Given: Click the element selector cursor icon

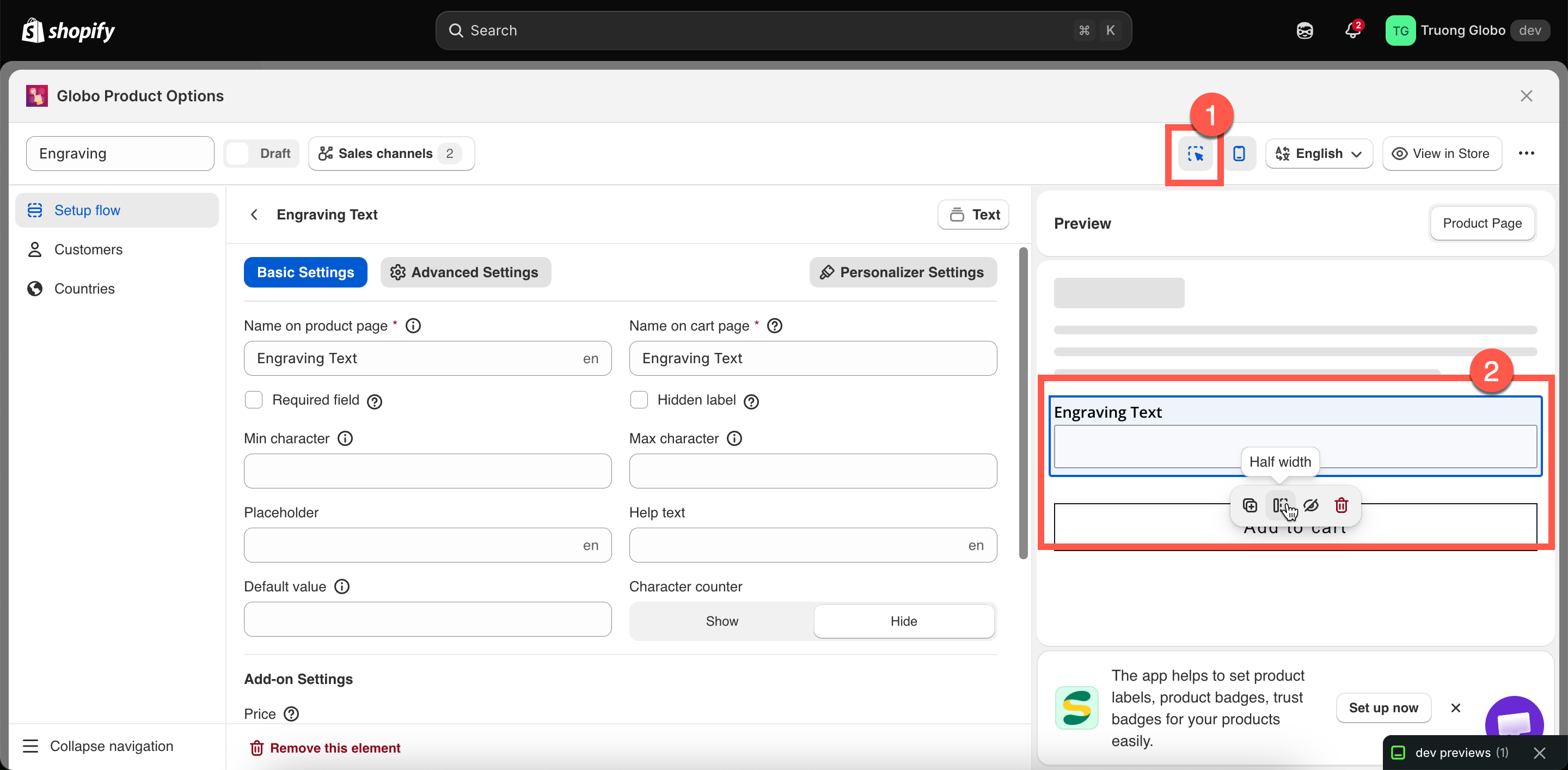Looking at the screenshot, I should pos(1195,154).
